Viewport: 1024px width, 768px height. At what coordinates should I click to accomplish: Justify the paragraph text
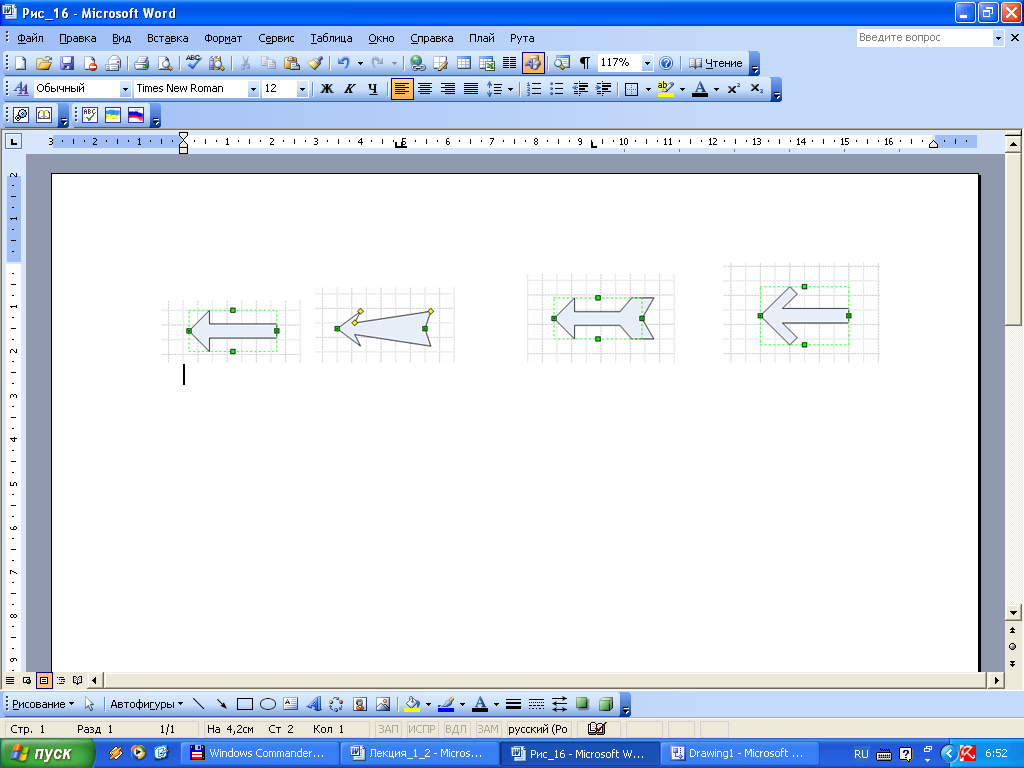471,89
